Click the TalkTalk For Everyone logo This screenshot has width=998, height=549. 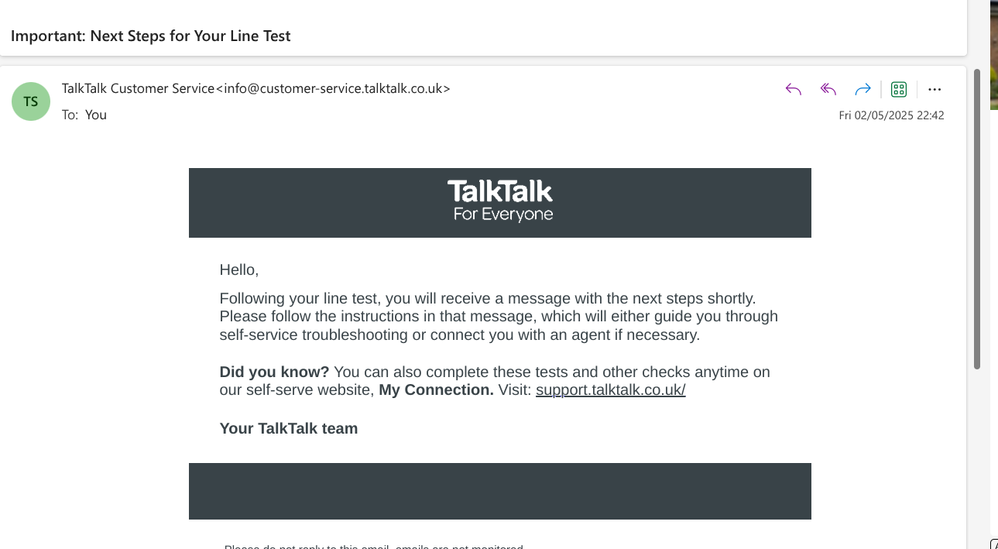[500, 201]
